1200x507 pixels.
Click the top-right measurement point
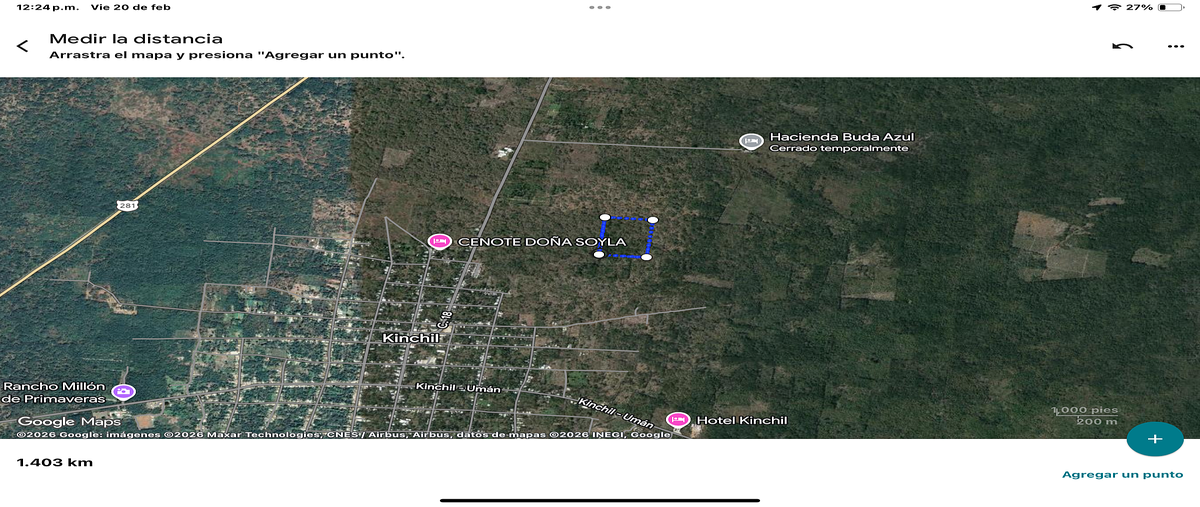coord(653,220)
